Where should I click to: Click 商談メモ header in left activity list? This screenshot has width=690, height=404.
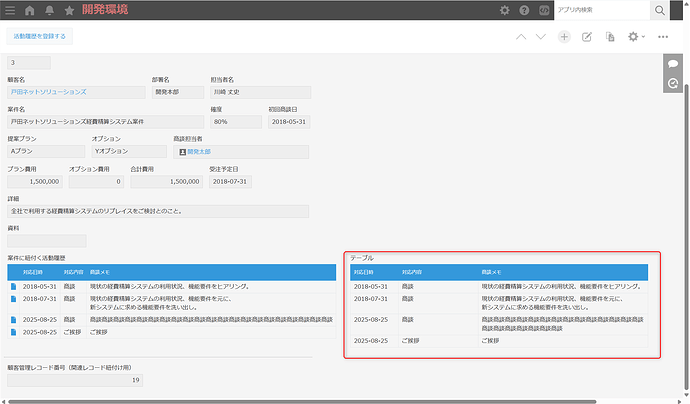coord(99,272)
